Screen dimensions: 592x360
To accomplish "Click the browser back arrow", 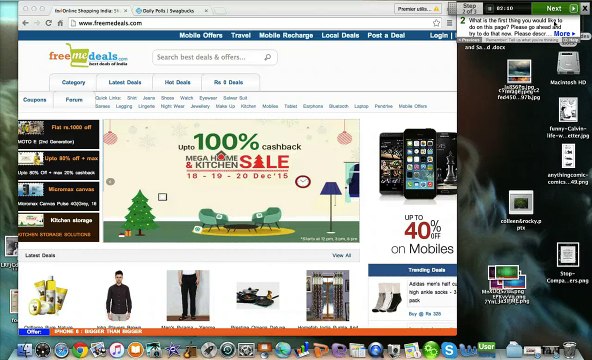I will pos(25,23).
